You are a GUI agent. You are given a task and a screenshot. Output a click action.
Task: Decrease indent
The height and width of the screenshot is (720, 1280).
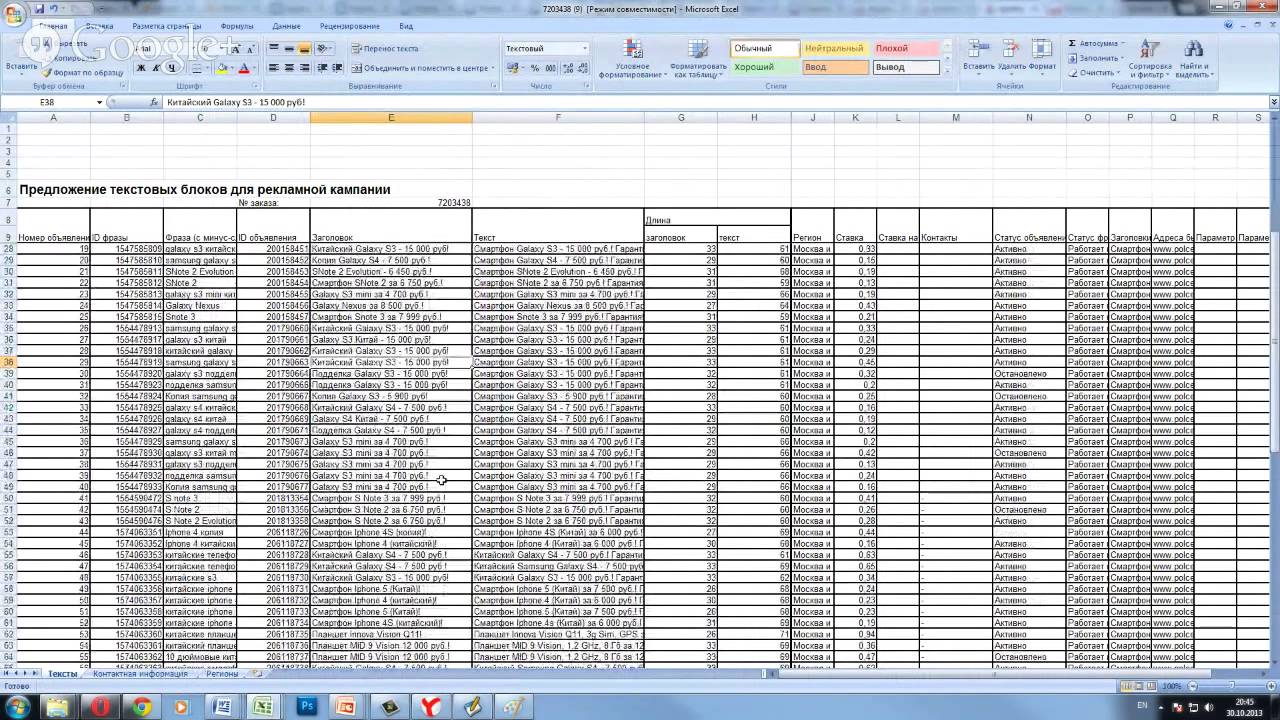(322, 68)
